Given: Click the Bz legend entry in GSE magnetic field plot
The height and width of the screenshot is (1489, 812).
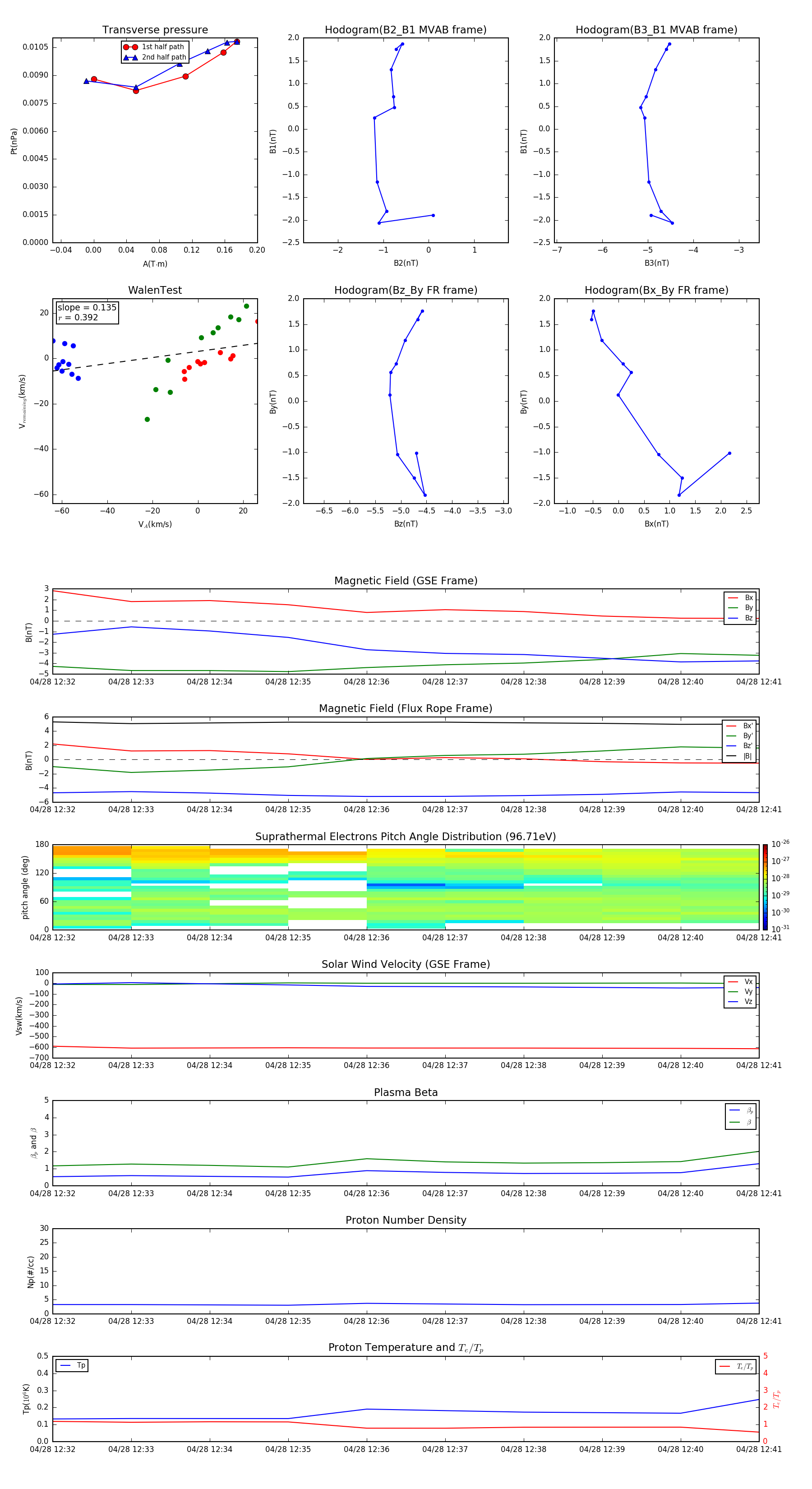Looking at the screenshot, I should [x=740, y=618].
